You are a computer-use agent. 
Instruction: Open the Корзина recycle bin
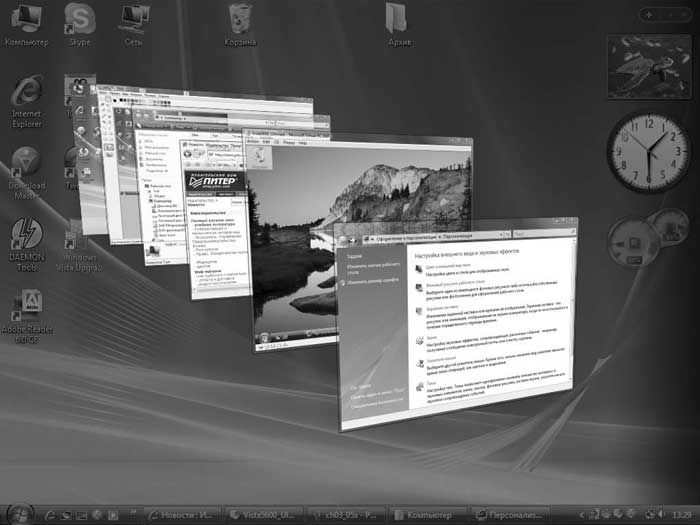tap(240, 20)
